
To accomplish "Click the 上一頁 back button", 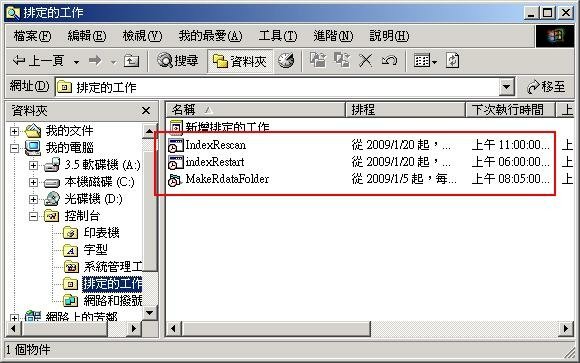I will coord(38,60).
